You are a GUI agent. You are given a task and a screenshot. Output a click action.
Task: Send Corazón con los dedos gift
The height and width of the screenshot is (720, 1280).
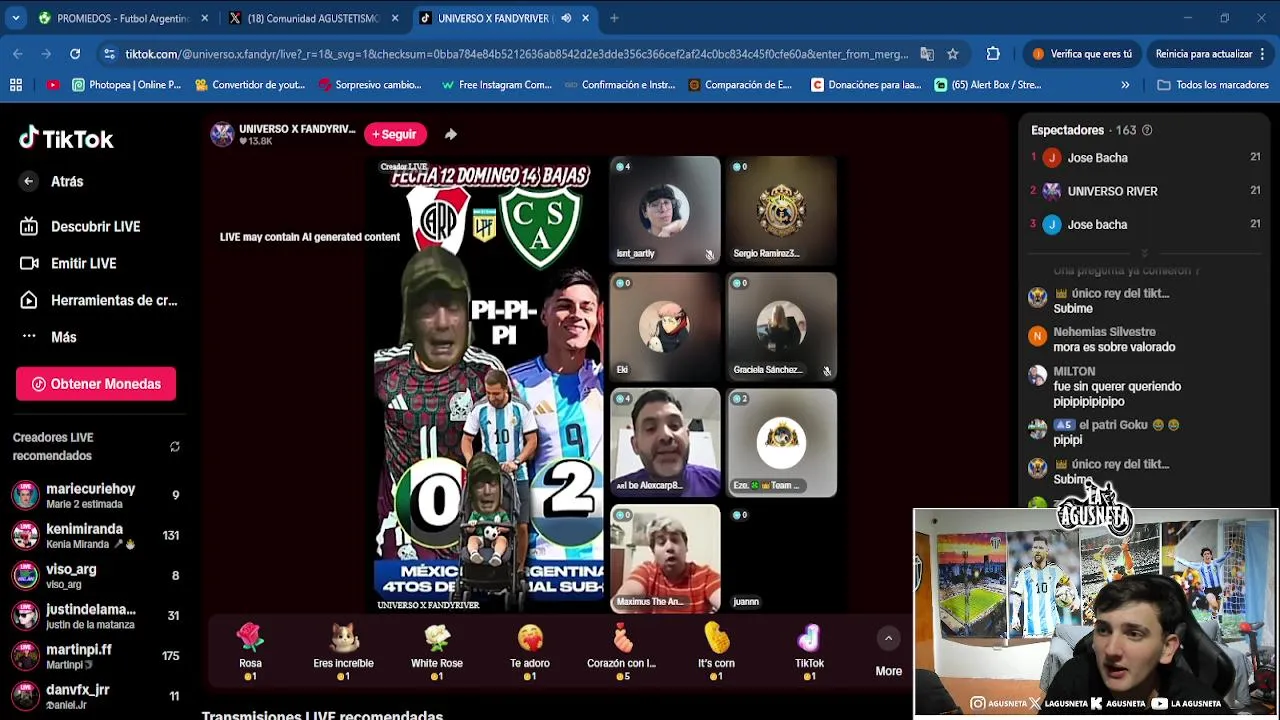622,651
